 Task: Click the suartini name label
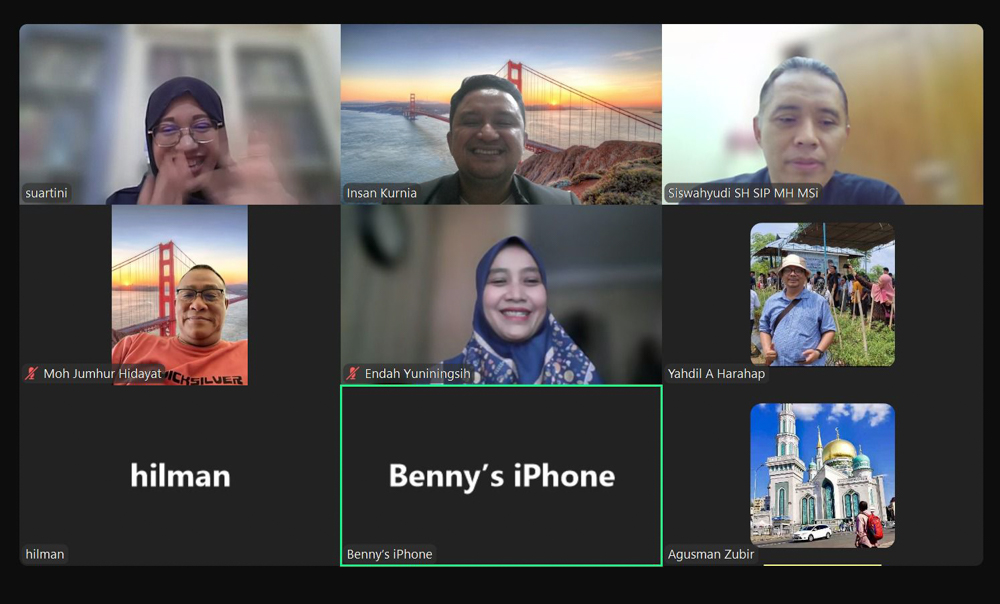click(47, 193)
